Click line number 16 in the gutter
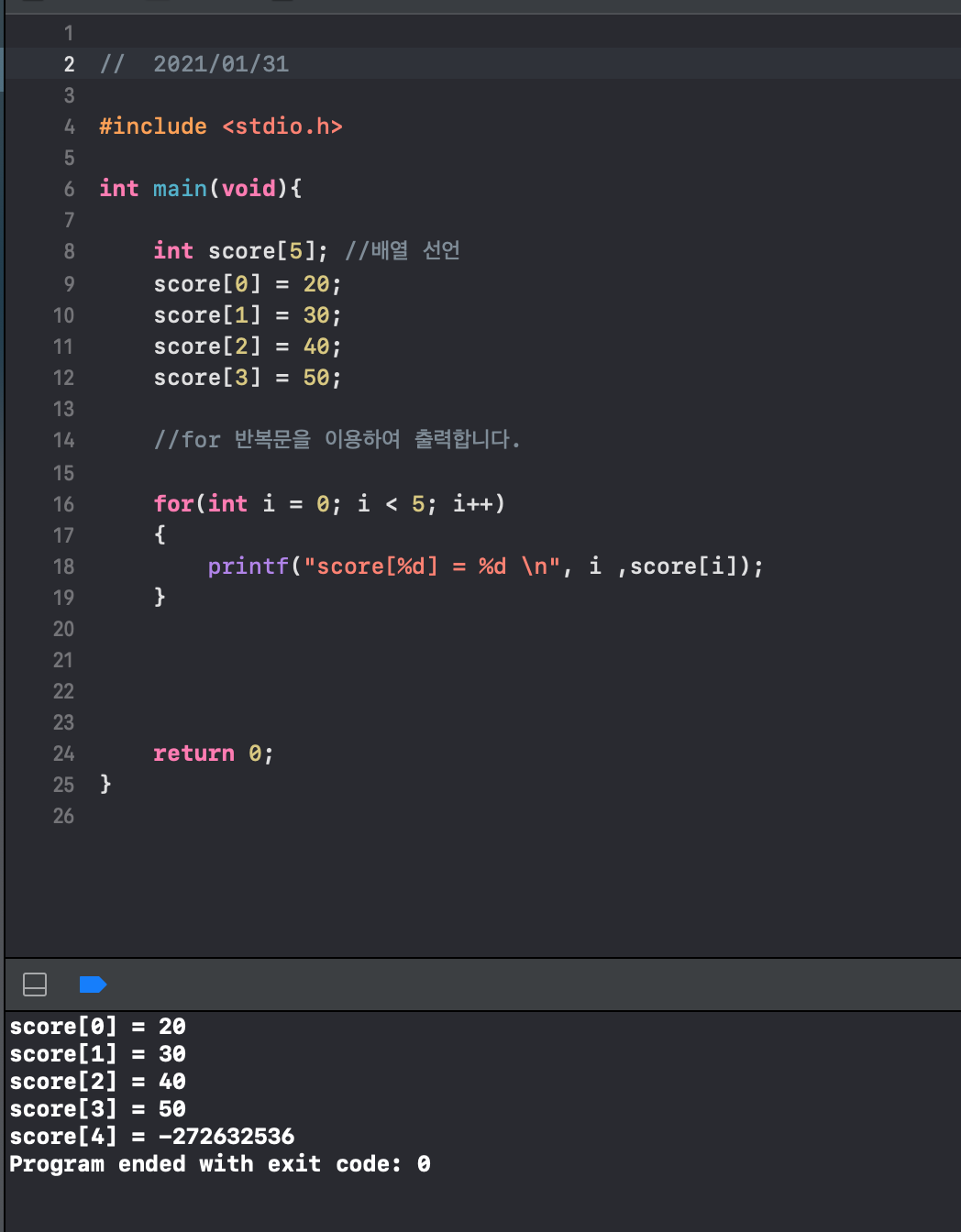Screen dimensions: 961x1232 [x=63, y=504]
